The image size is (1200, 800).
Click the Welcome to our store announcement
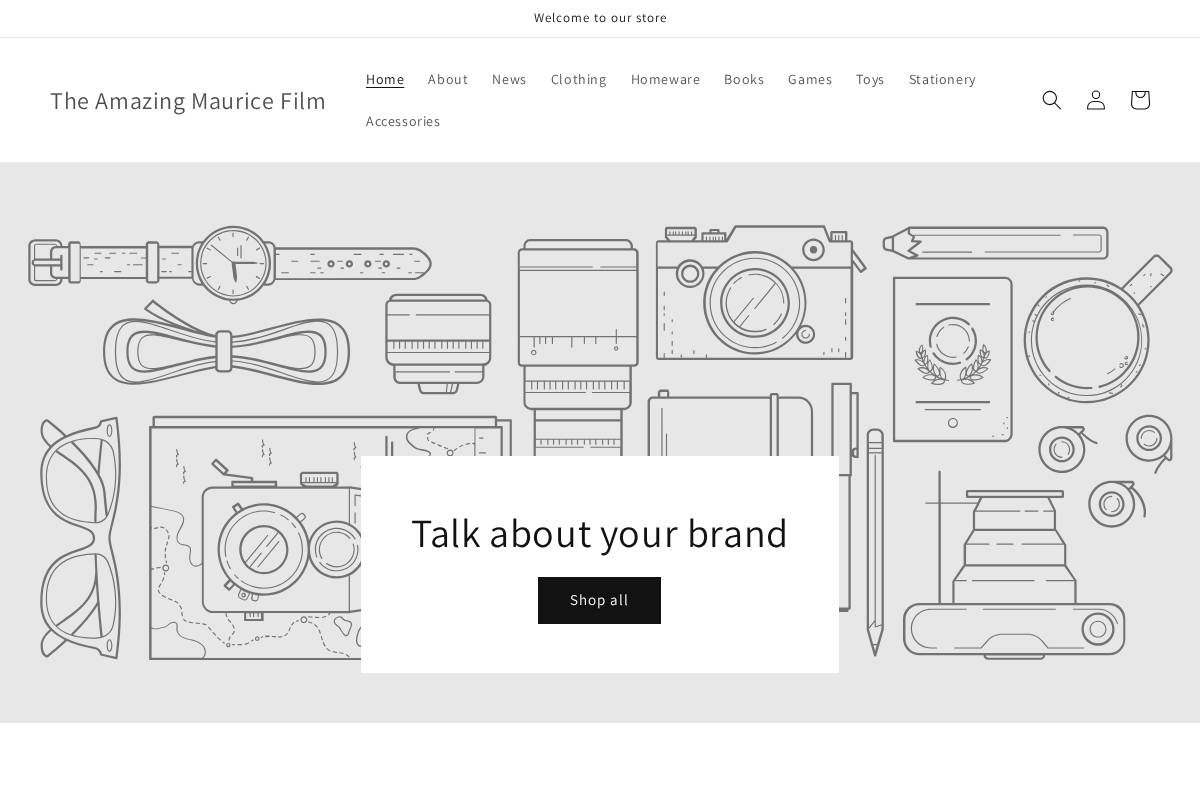click(x=600, y=18)
